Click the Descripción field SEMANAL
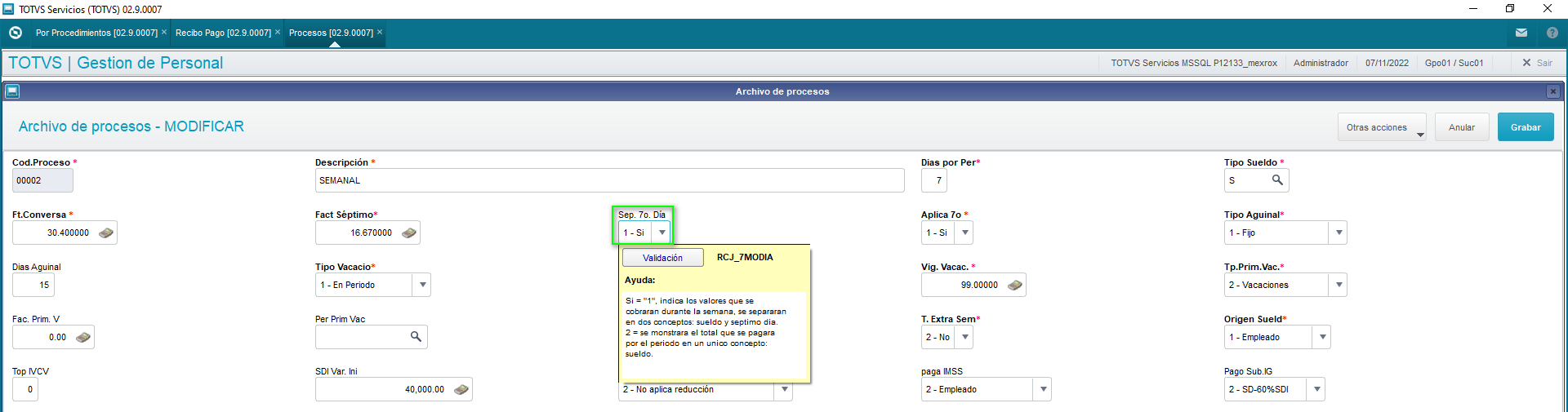1568x412 pixels. pos(610,180)
